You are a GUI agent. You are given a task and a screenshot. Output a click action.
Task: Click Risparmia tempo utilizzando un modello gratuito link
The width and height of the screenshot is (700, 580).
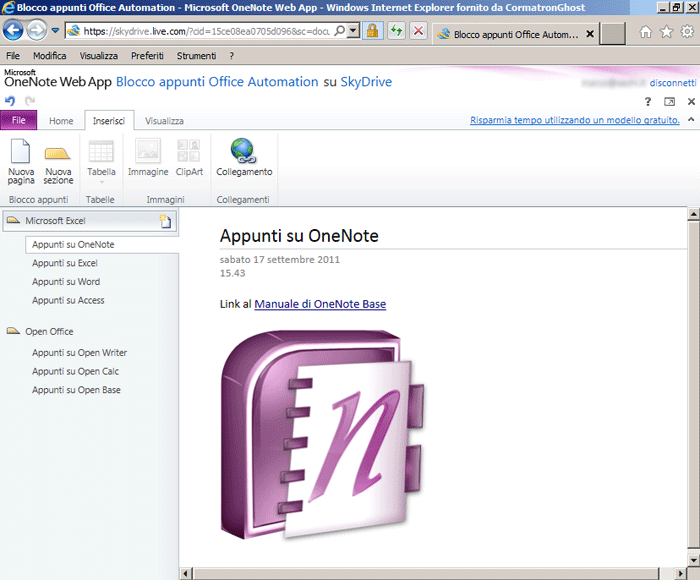(575, 120)
